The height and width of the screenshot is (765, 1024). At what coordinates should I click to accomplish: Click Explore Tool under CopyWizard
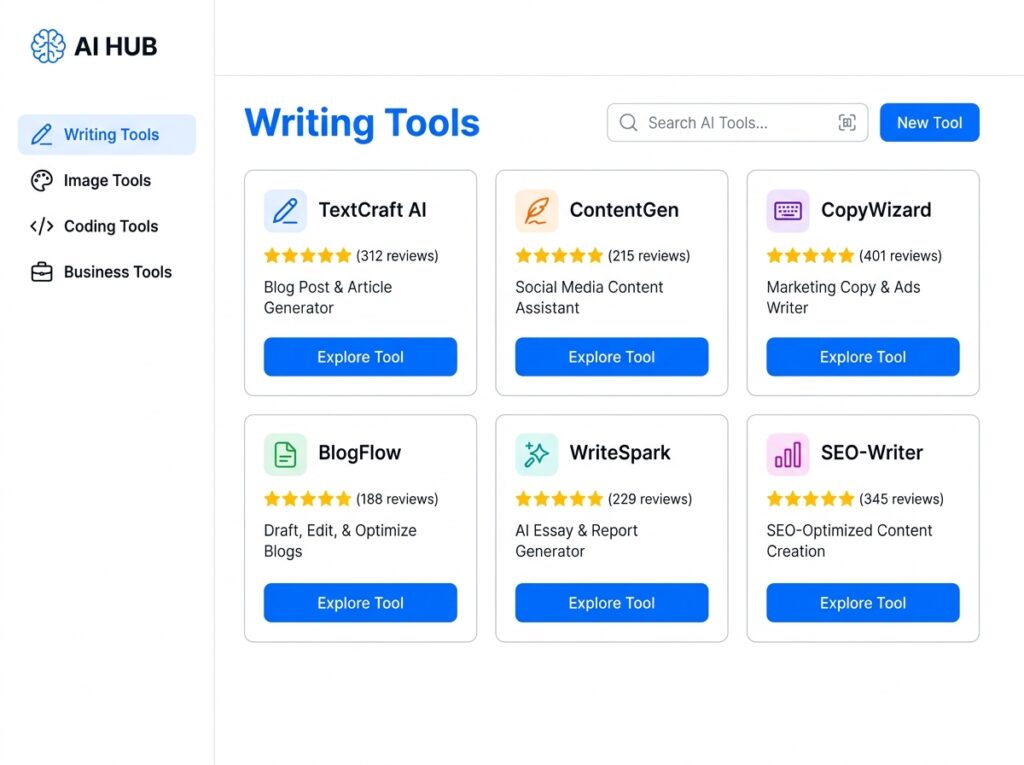[x=863, y=357]
